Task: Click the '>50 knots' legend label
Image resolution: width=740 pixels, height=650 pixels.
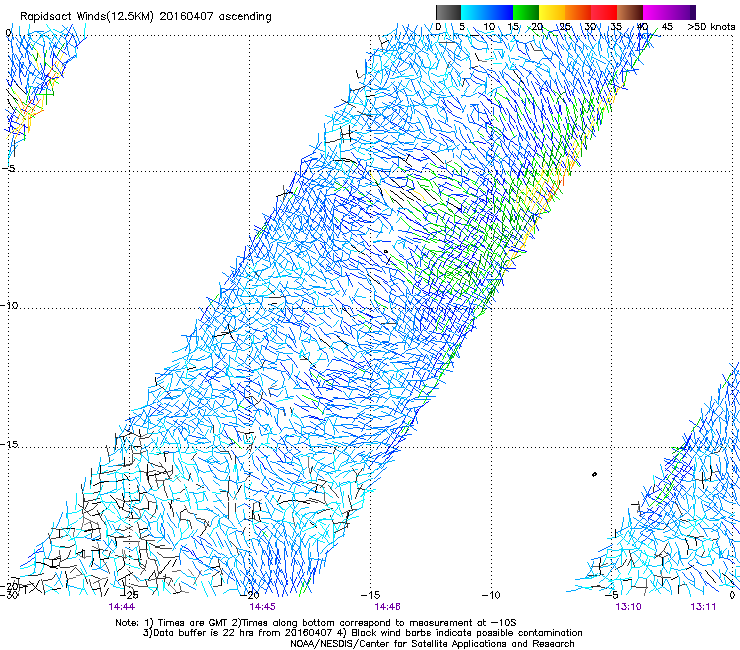Action: pyautogui.click(x=712, y=27)
